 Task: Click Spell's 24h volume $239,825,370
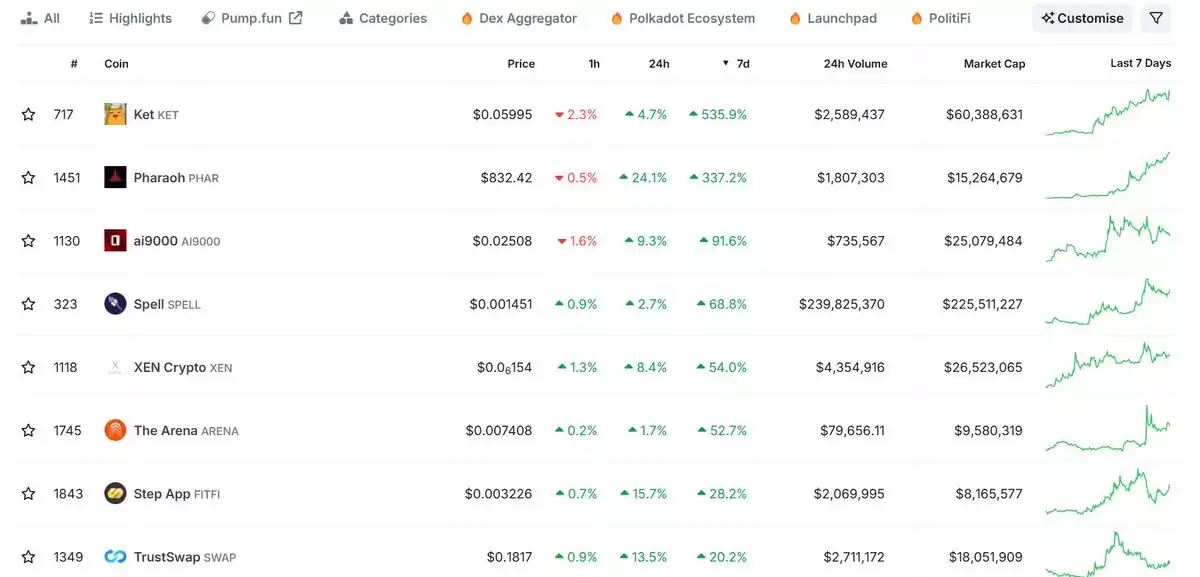[842, 304]
